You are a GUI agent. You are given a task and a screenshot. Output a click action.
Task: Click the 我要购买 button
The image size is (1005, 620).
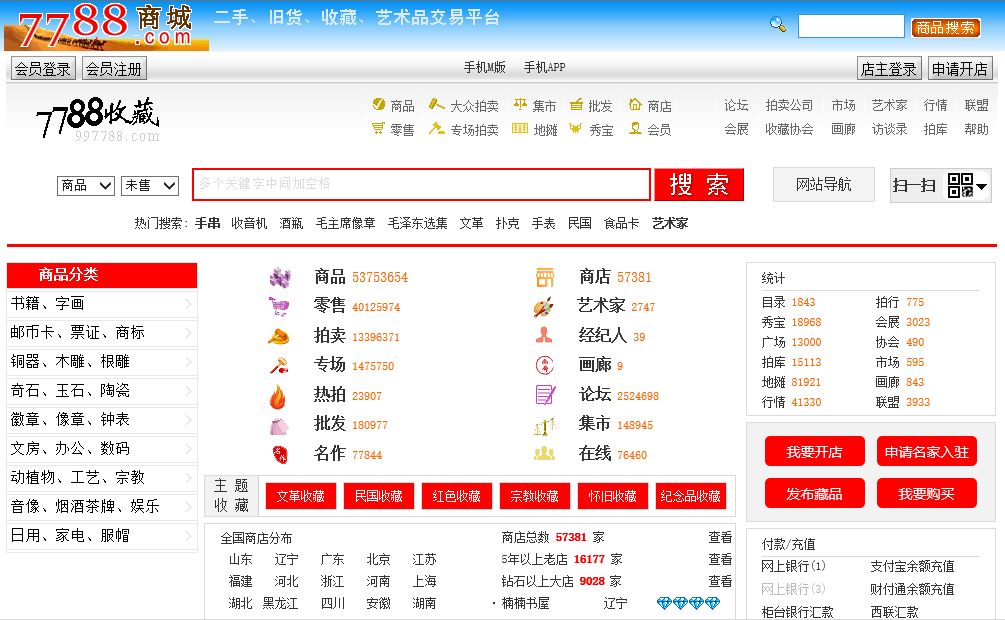coord(927,493)
